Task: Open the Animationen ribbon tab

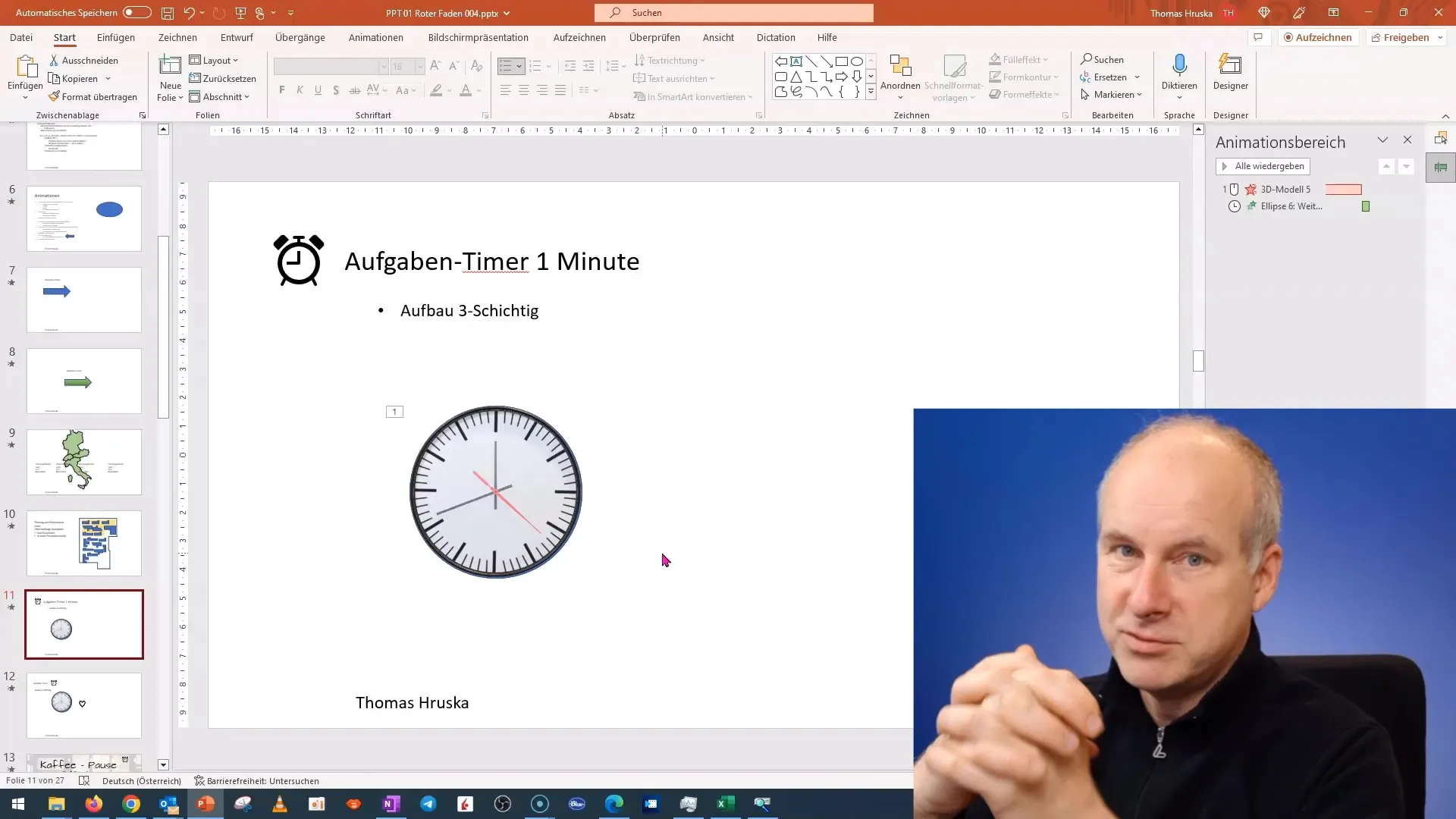Action: [376, 37]
